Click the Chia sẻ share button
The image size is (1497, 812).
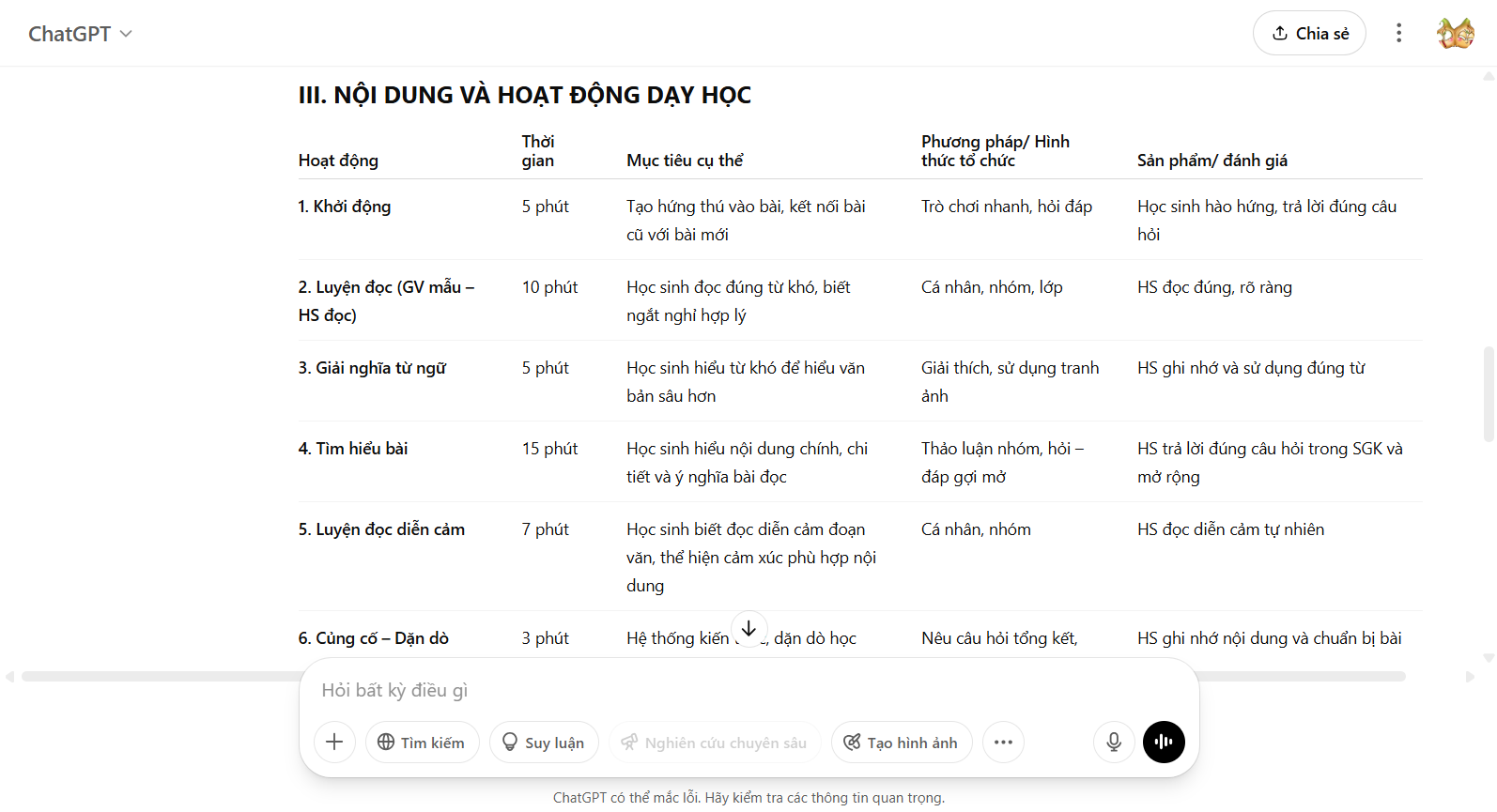[x=1308, y=34]
